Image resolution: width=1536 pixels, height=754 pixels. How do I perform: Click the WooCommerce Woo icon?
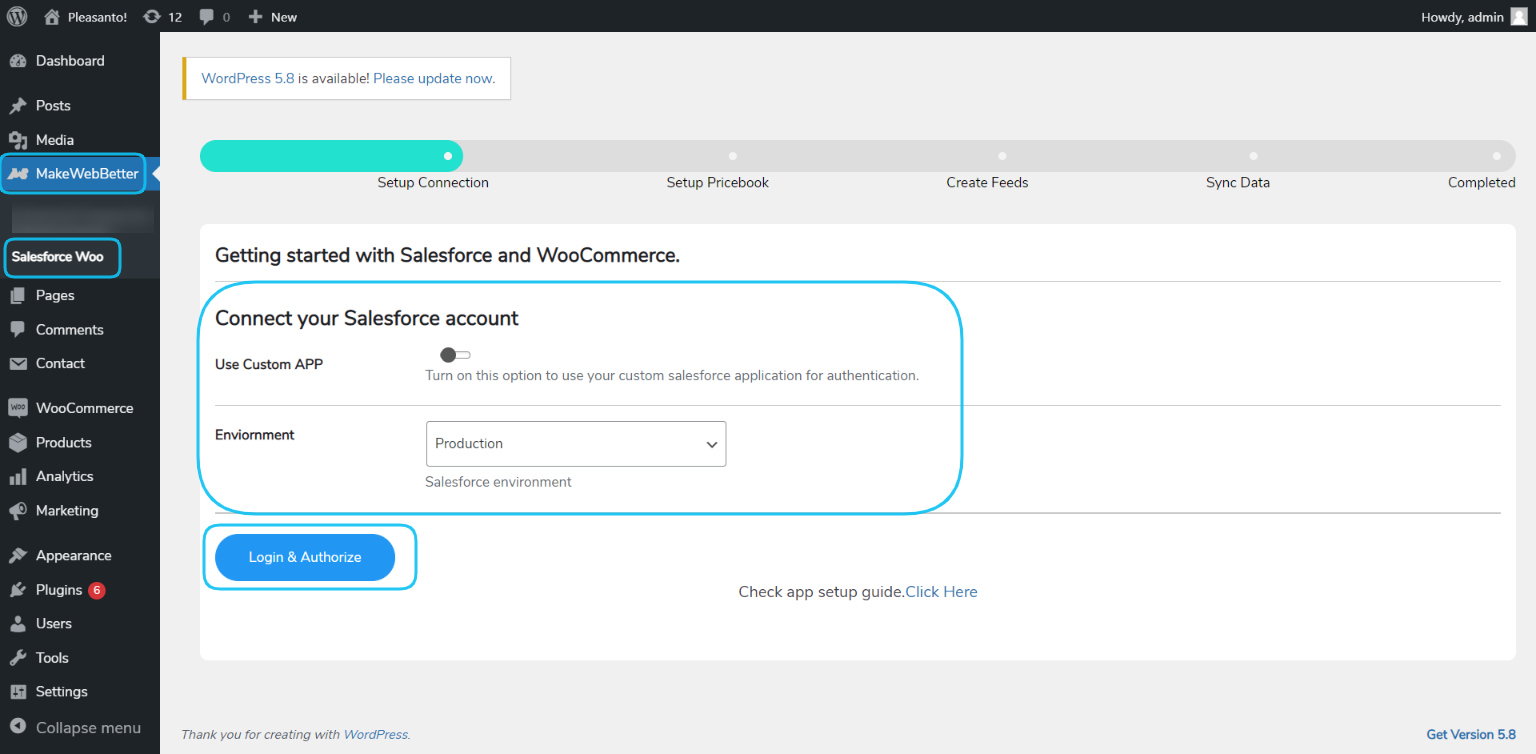(18, 408)
